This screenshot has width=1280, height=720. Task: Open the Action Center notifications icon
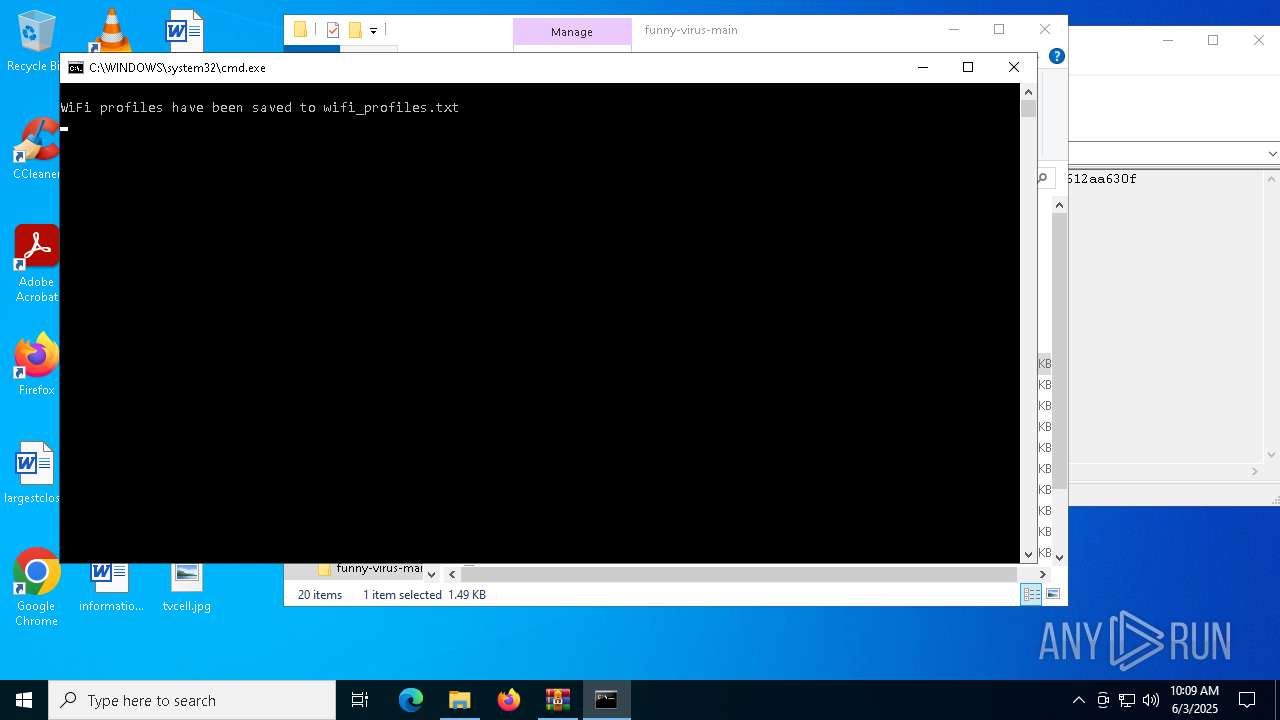(1247, 700)
